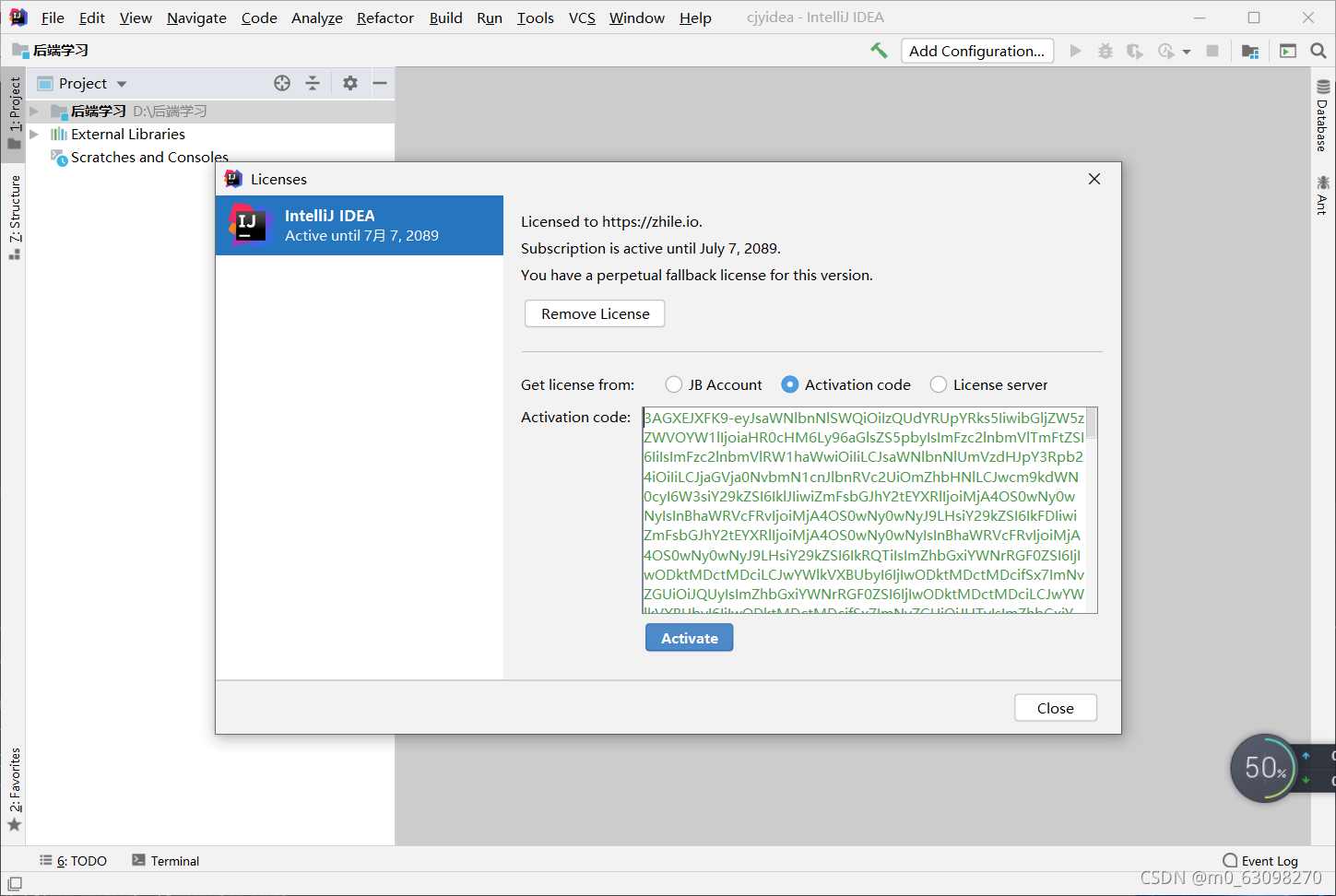Open Project panel settings gear
The width and height of the screenshot is (1336, 896).
coord(349,83)
